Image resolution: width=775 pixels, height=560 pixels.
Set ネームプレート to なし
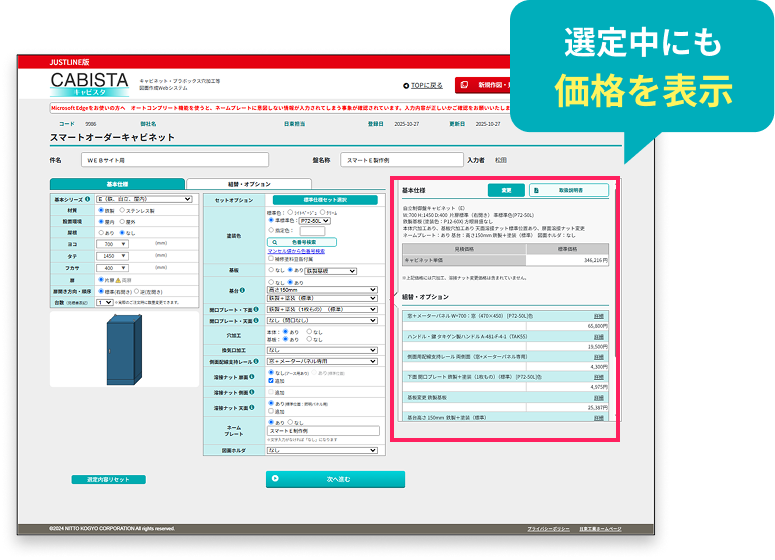[x=291, y=423]
